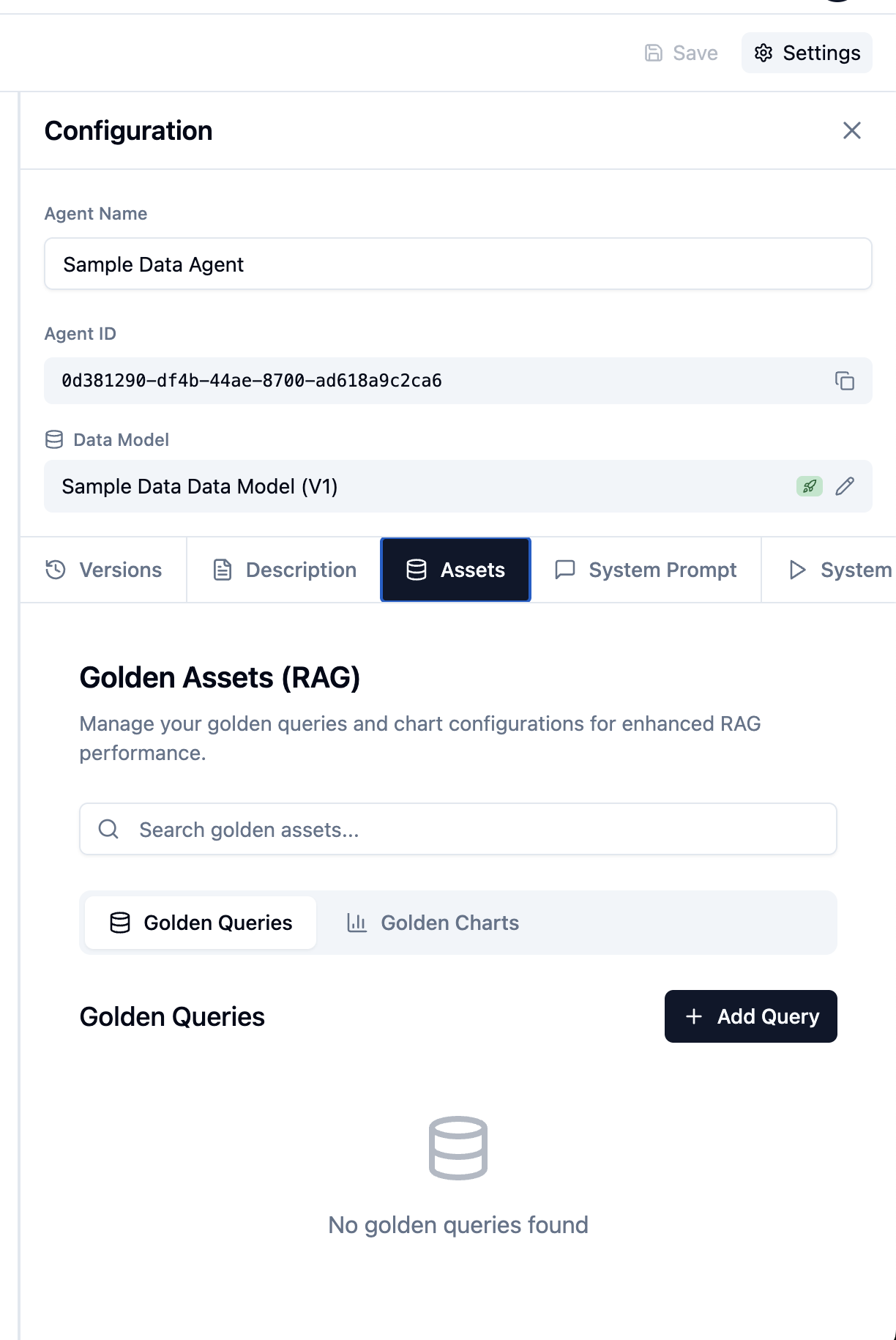Click the database icon beside Data Model
896x1340 pixels.
click(x=54, y=439)
